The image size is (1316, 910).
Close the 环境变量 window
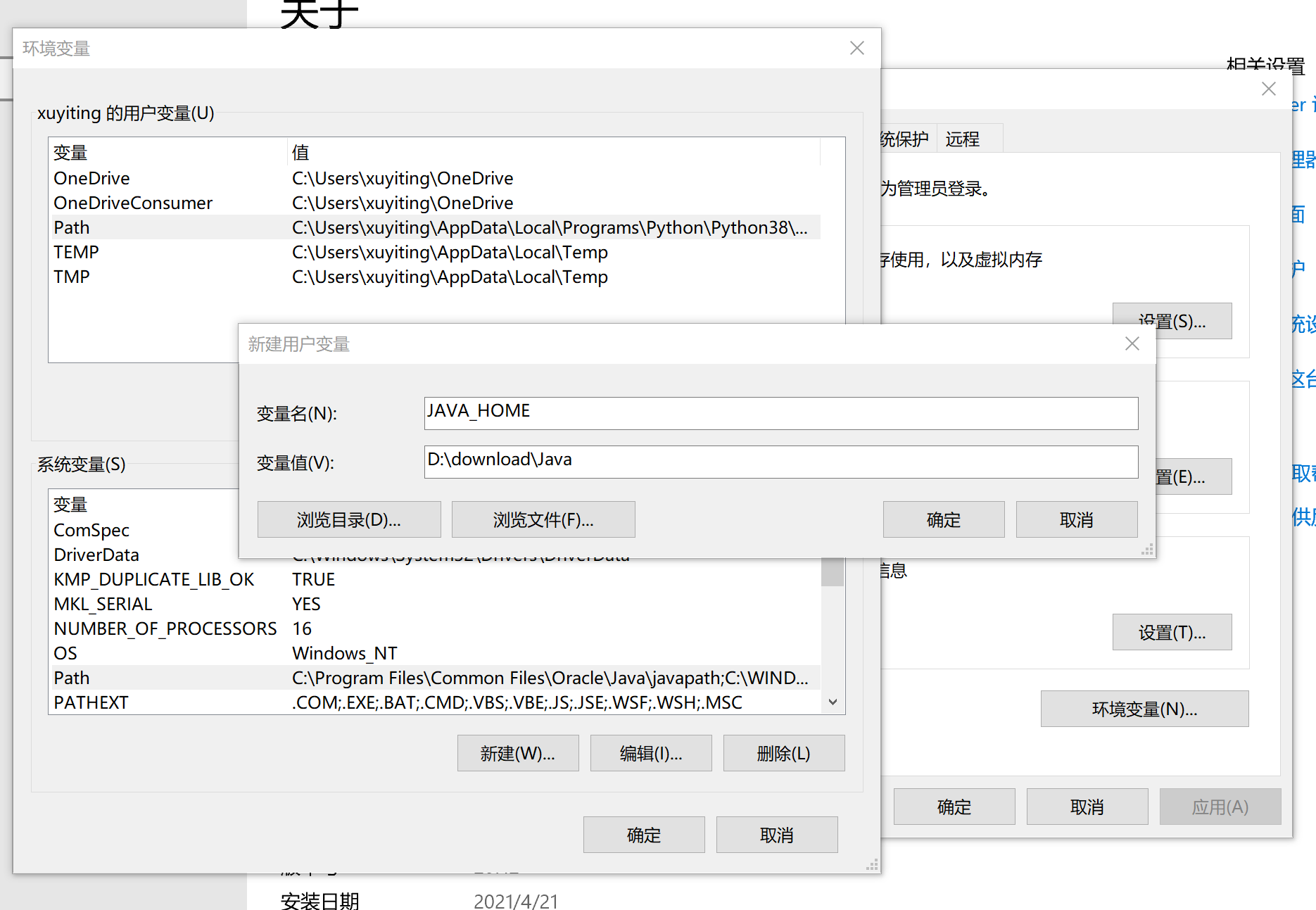(x=856, y=48)
